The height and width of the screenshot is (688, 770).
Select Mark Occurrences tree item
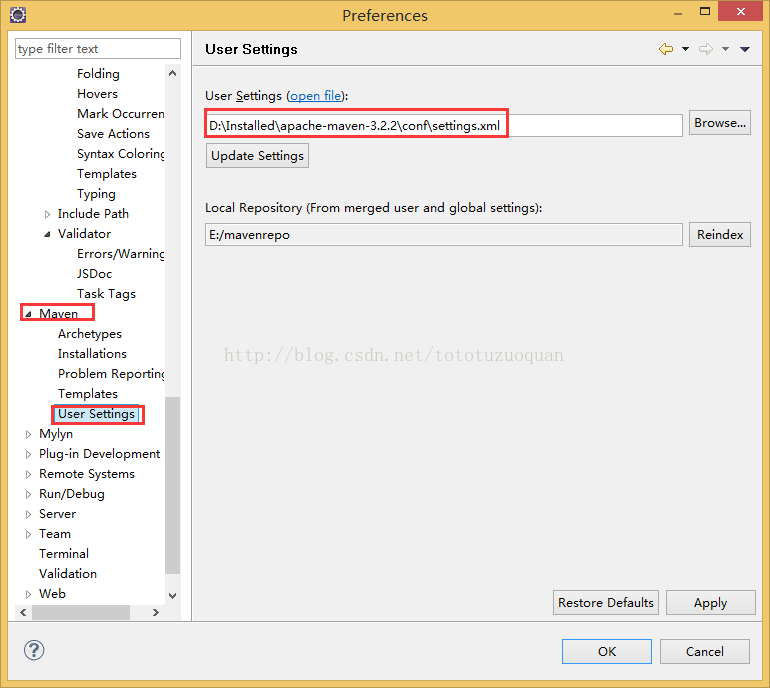click(x=120, y=114)
